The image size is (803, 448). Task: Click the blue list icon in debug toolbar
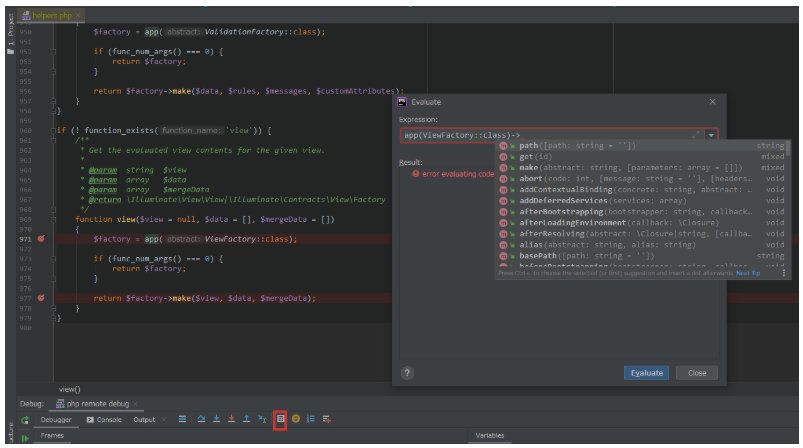point(311,419)
